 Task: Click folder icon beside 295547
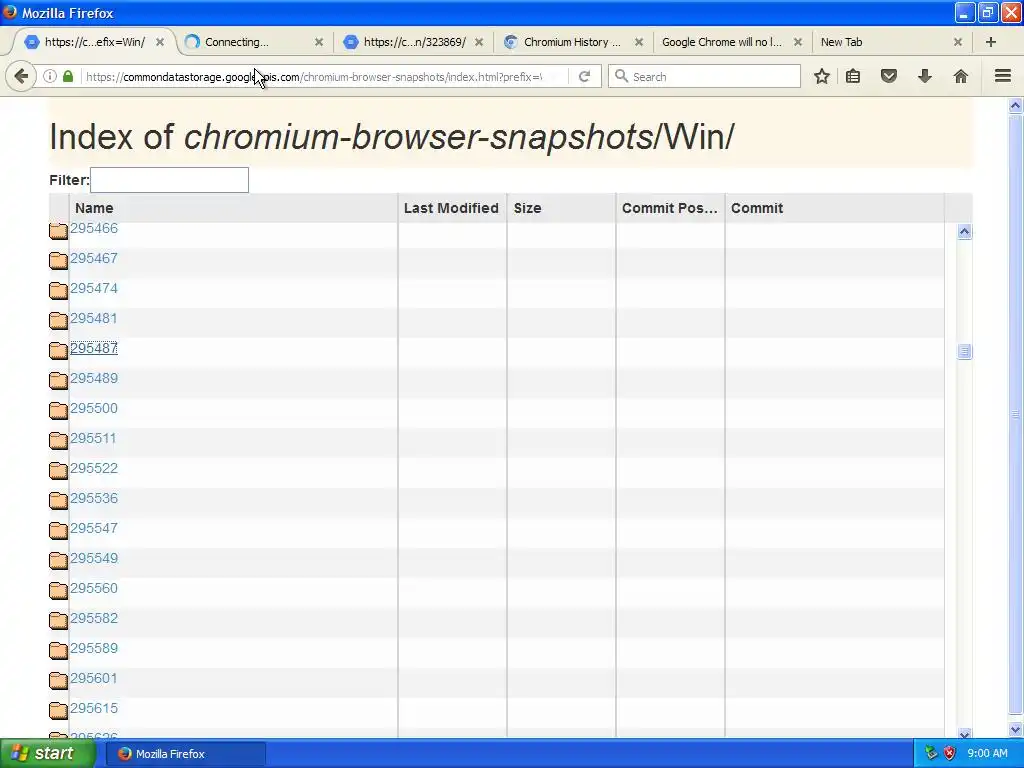(58, 530)
